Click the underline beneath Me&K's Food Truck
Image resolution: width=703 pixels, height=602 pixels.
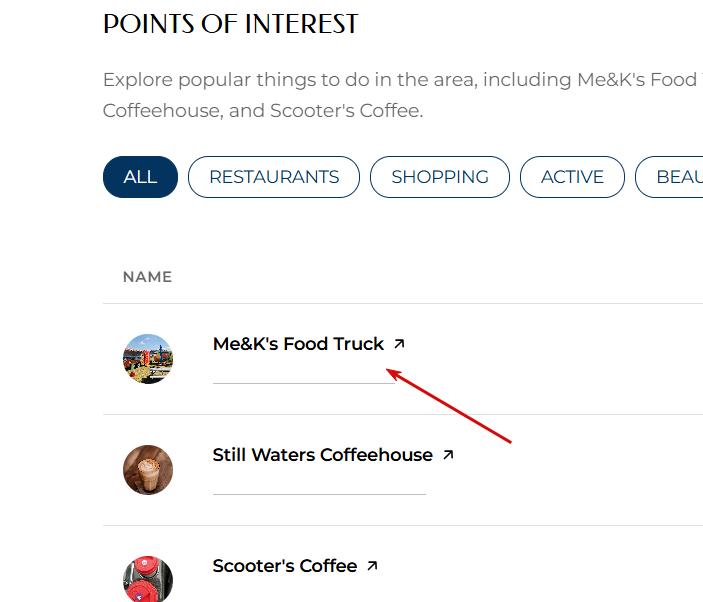pos(304,383)
